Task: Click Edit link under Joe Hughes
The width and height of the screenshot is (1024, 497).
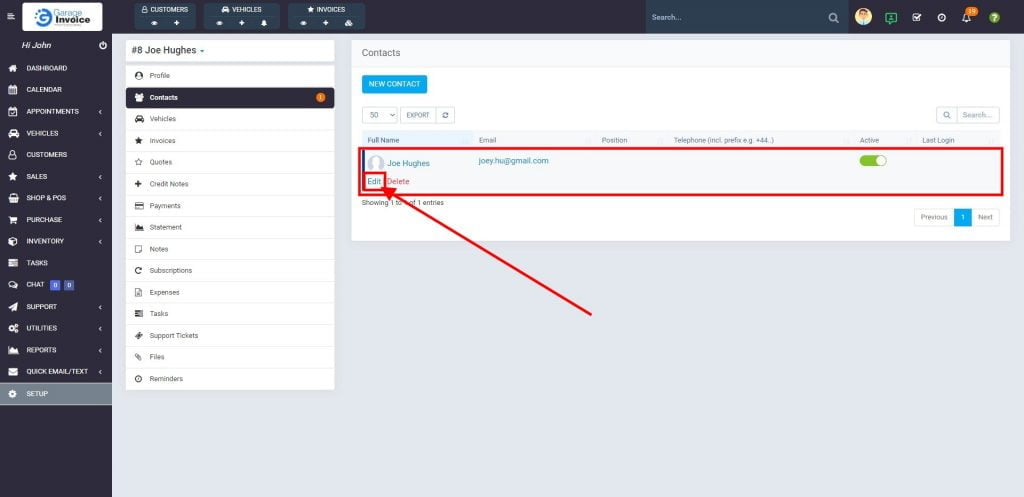Action: pos(374,181)
